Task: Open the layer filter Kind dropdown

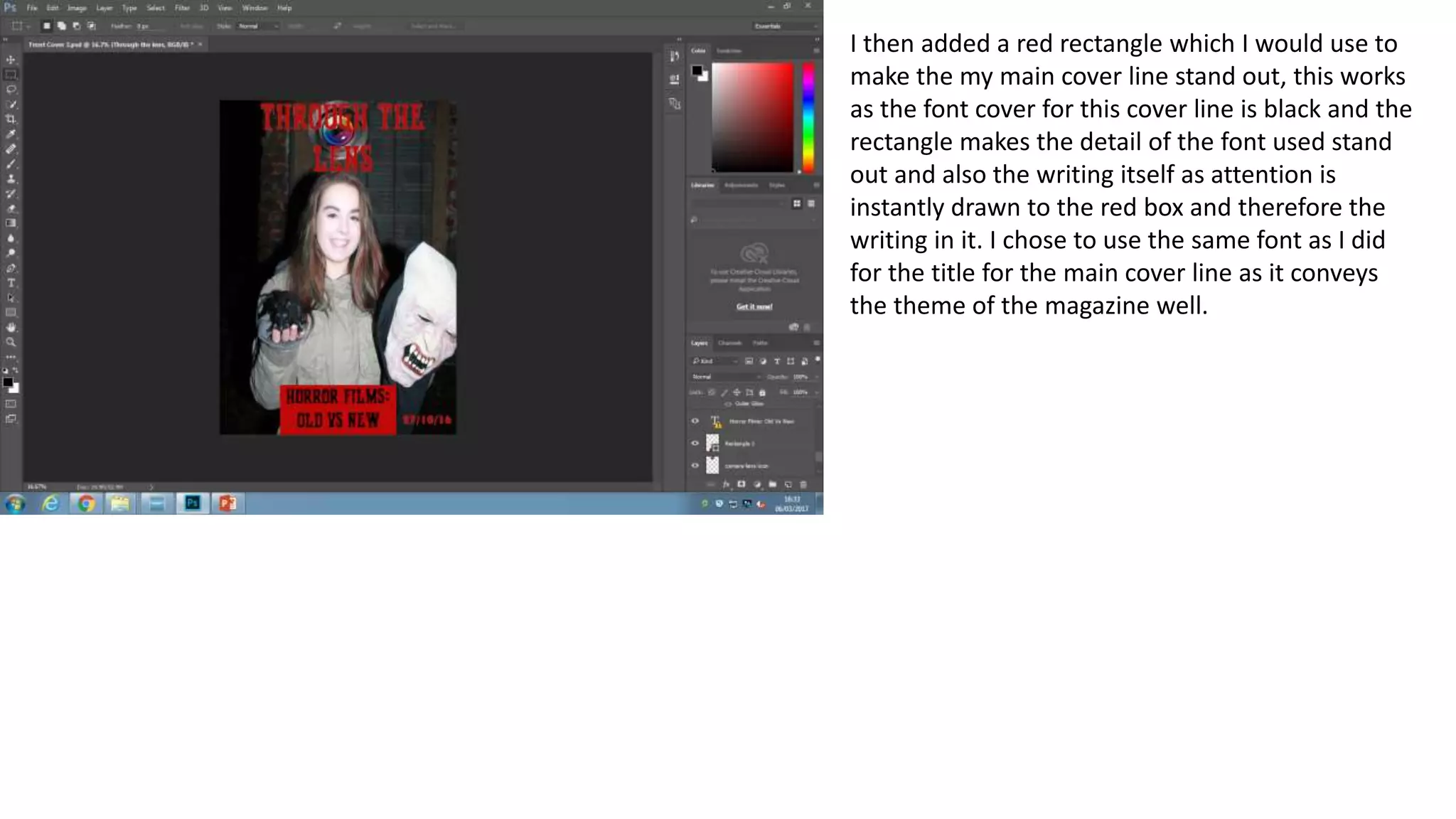Action: (x=714, y=361)
